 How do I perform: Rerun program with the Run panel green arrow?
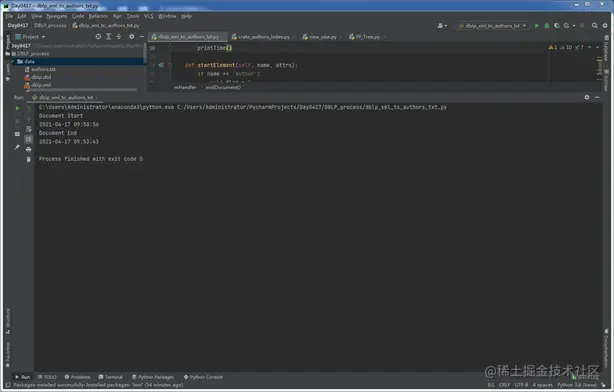[17, 108]
